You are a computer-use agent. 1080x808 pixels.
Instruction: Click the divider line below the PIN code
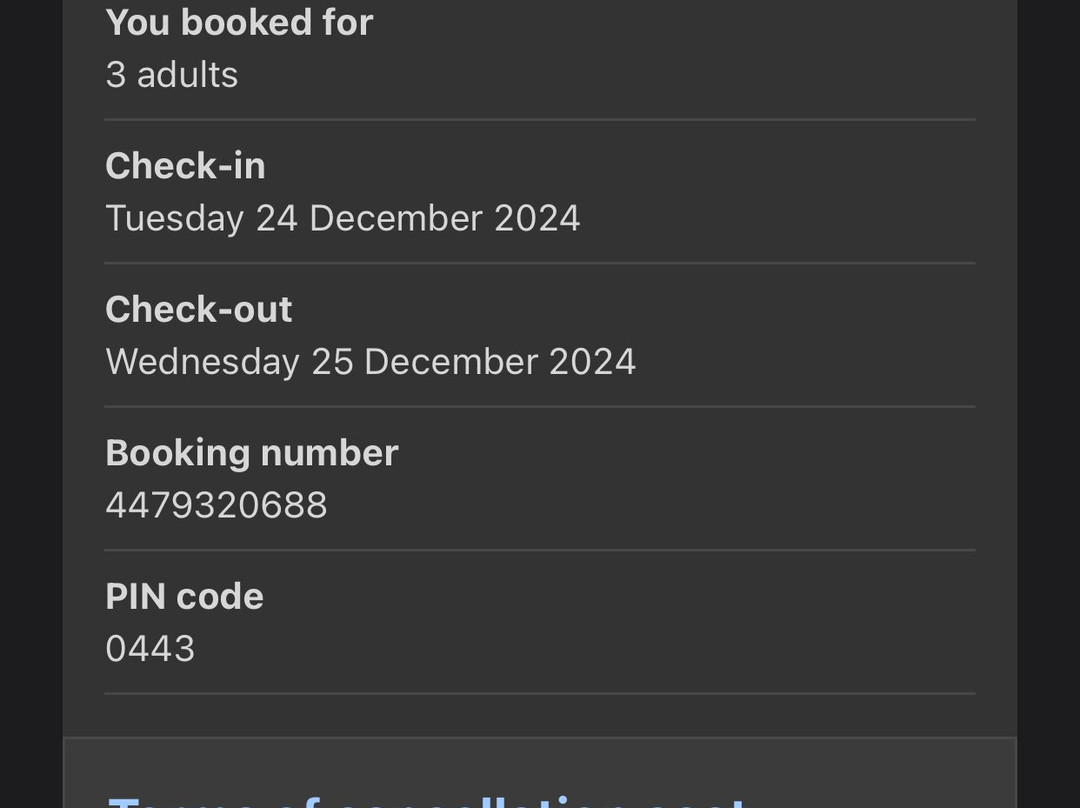540,693
